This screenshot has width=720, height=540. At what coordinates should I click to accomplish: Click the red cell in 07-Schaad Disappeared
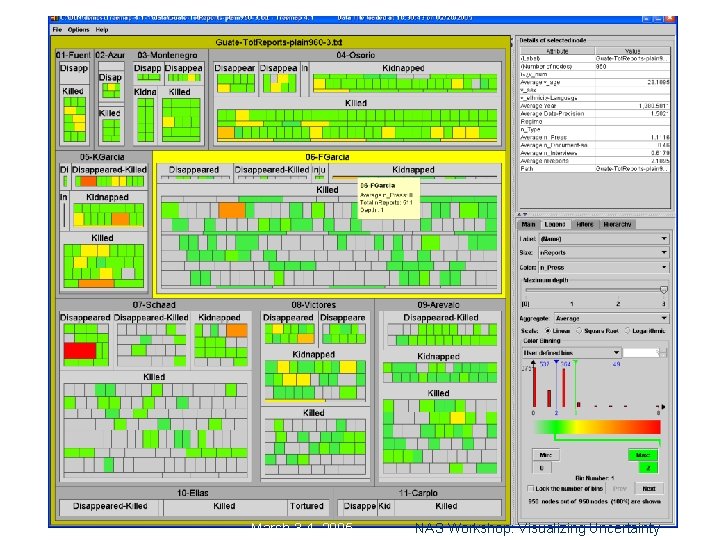click(80, 351)
